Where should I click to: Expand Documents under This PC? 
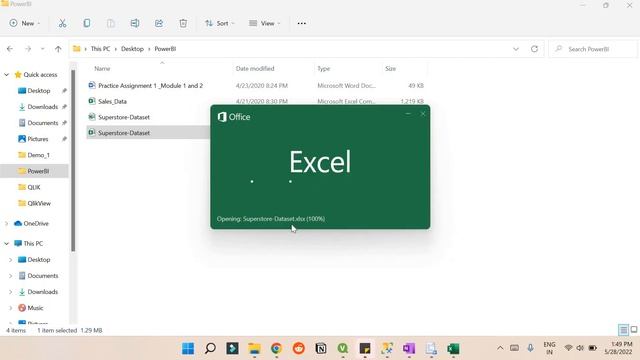coord(11,276)
